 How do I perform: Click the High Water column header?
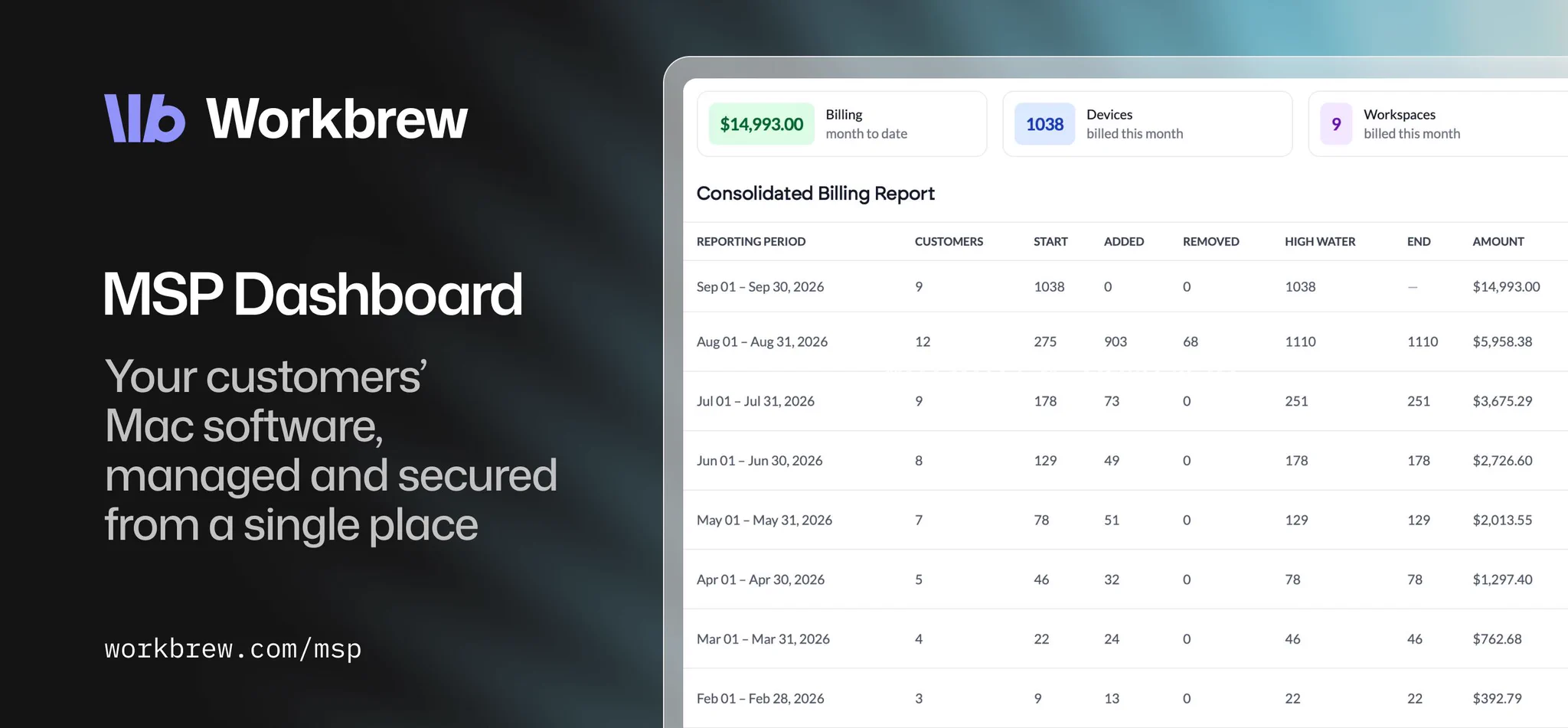click(x=1320, y=241)
